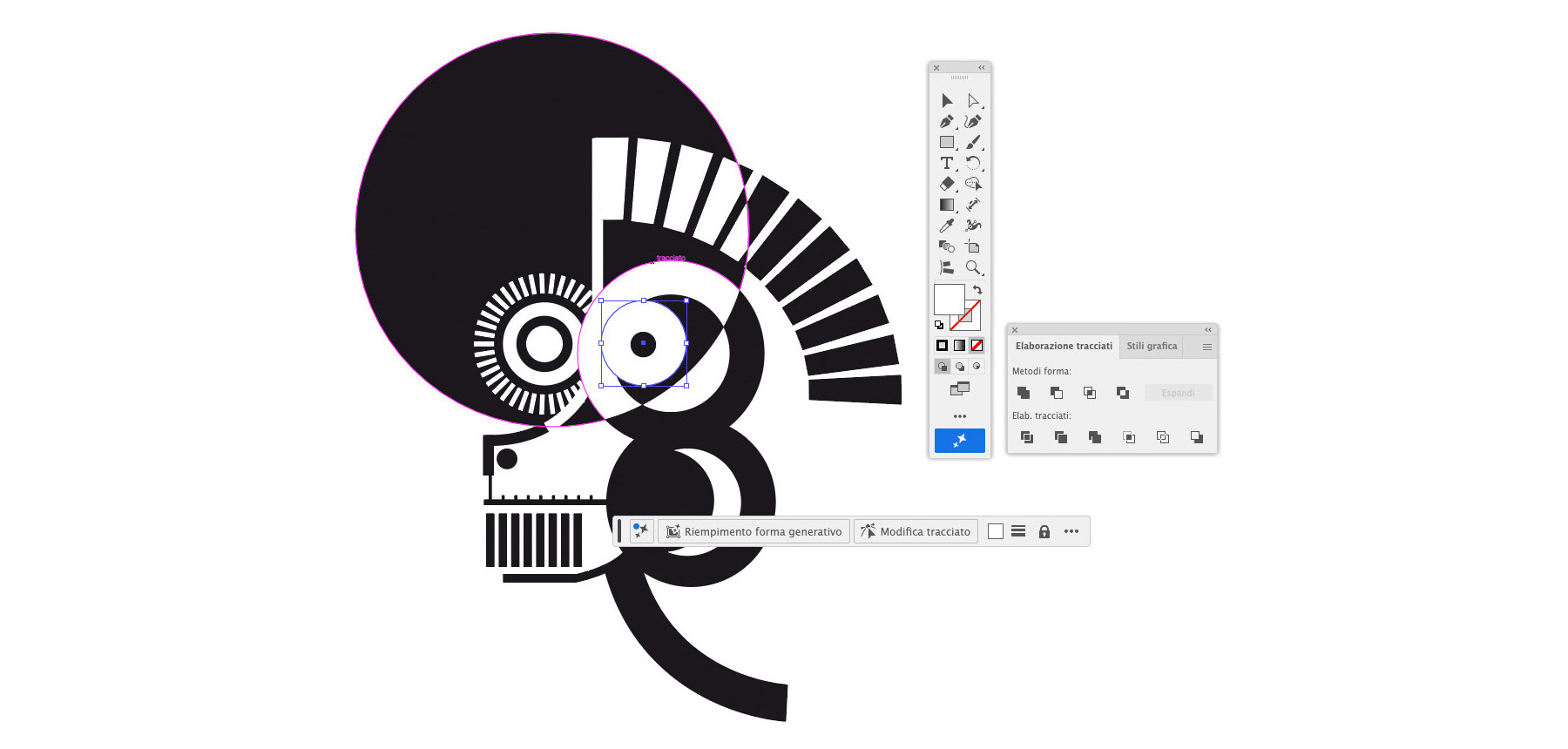
Task: Choose the Gradient tool
Action: coord(947,205)
